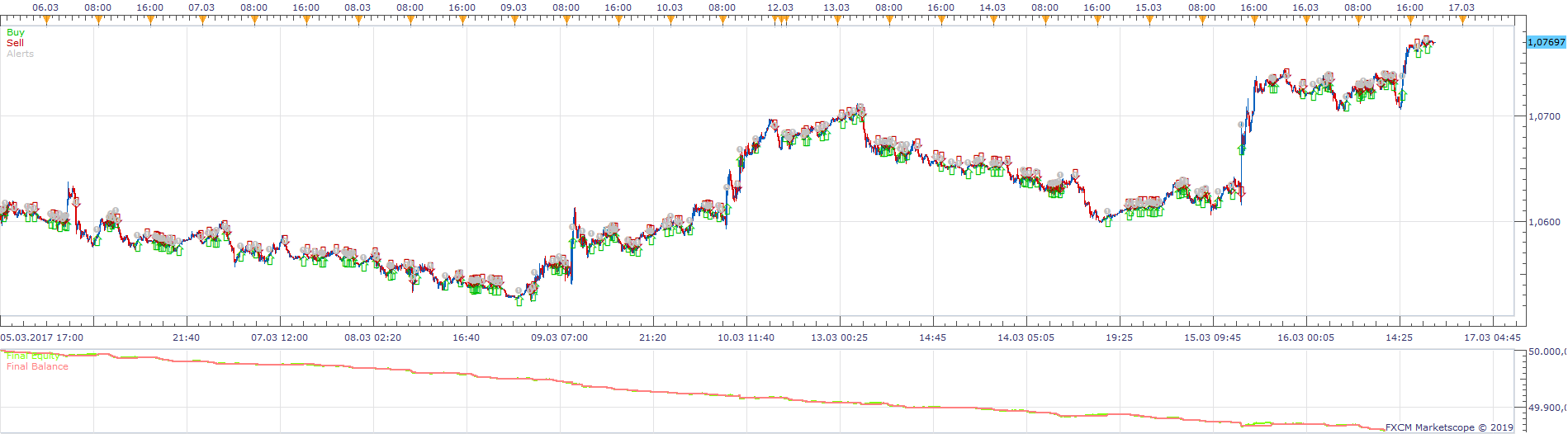The width and height of the screenshot is (1568, 434).
Task: Click the 14.03 05:05 time label
Action: [x=1026, y=337]
